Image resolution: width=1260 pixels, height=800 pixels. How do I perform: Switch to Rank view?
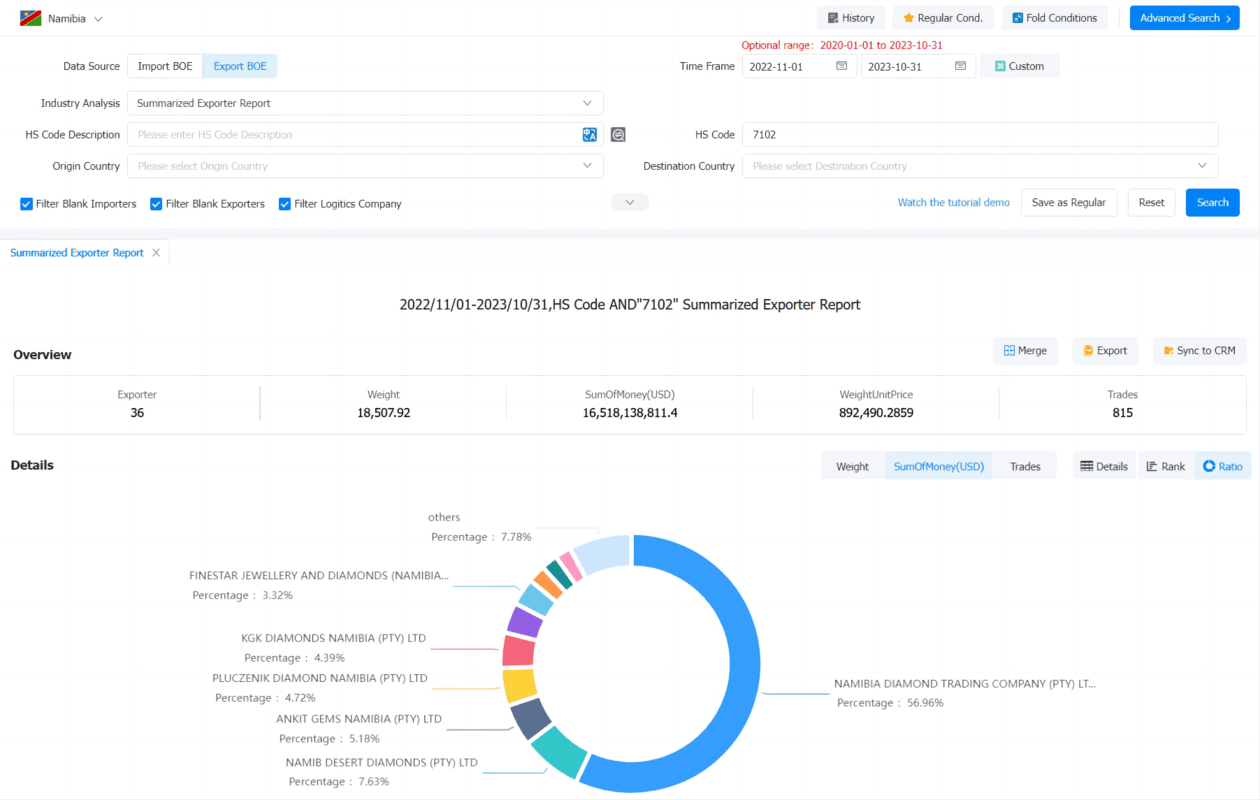point(1165,466)
